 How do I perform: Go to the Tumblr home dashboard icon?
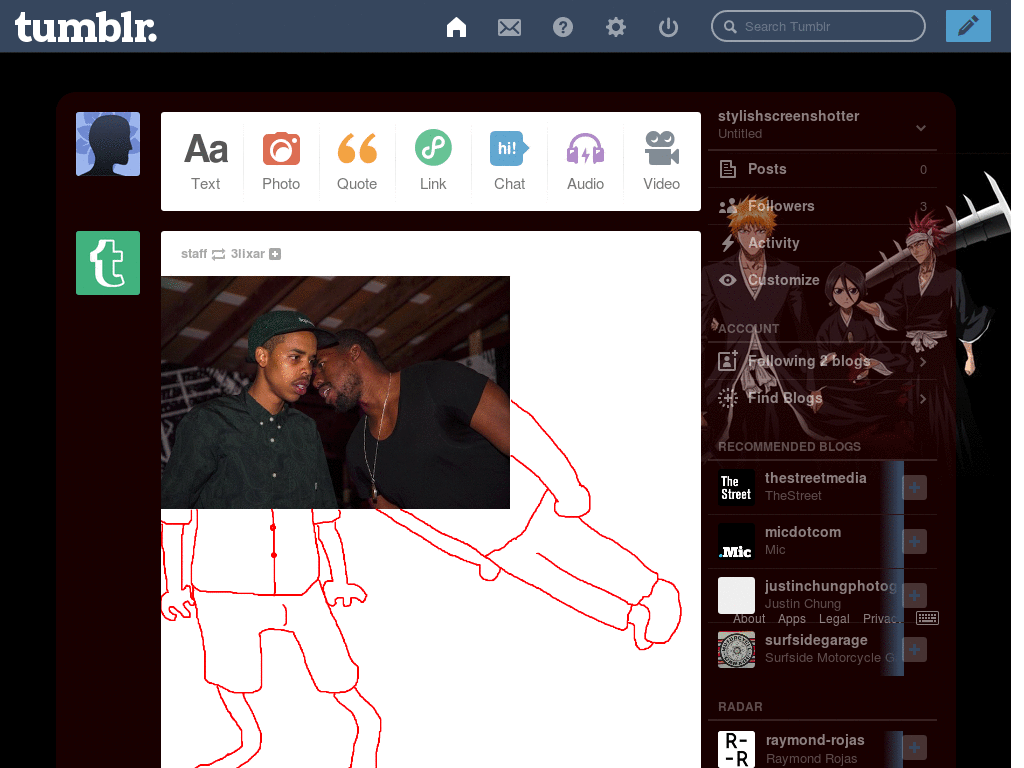coord(457,27)
